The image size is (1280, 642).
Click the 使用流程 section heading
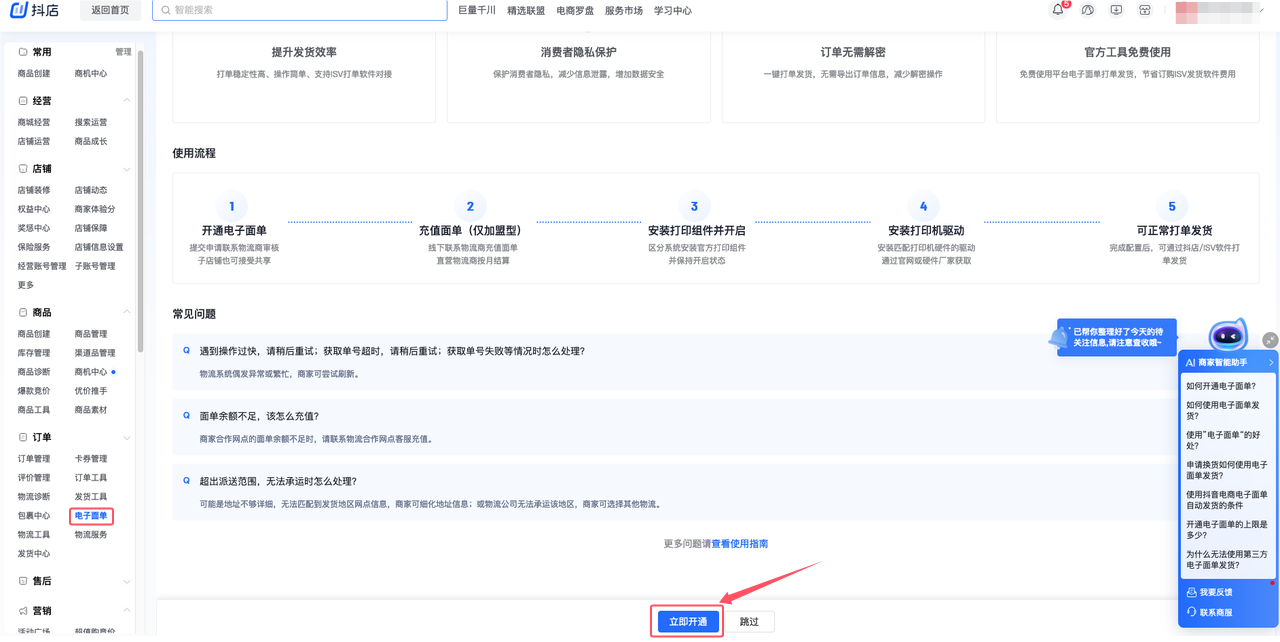[x=194, y=153]
